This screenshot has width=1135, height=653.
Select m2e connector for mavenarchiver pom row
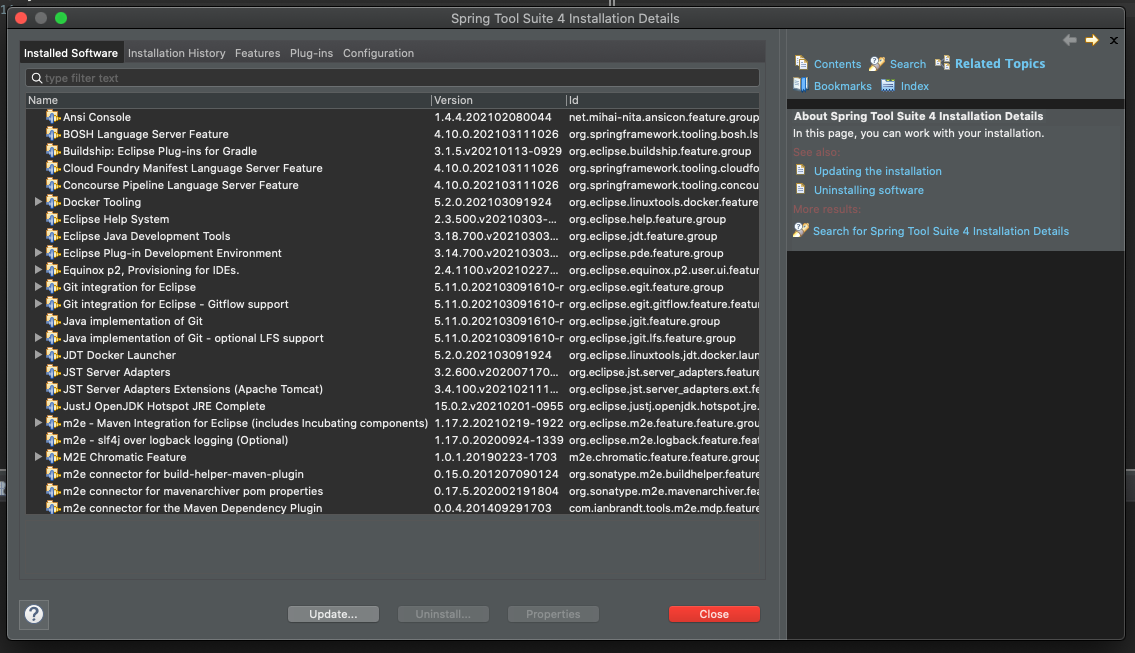click(x=392, y=491)
